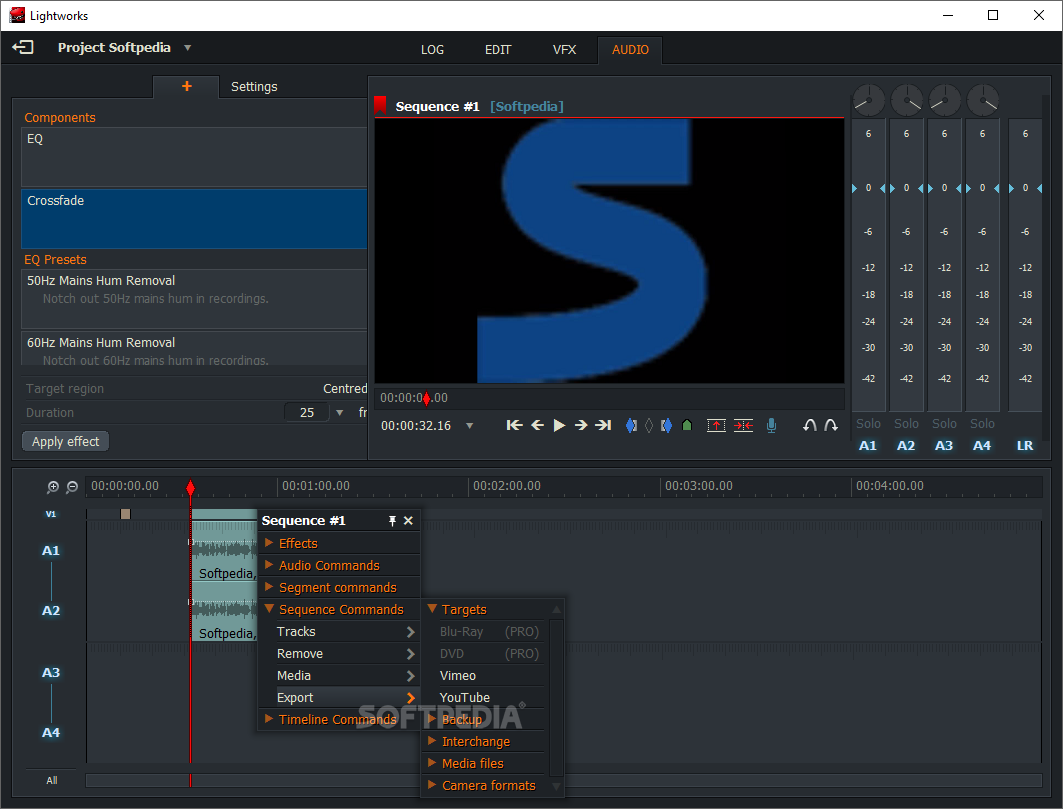Switch to the VFX tab
The width and height of the screenshot is (1063, 809).
tap(564, 50)
